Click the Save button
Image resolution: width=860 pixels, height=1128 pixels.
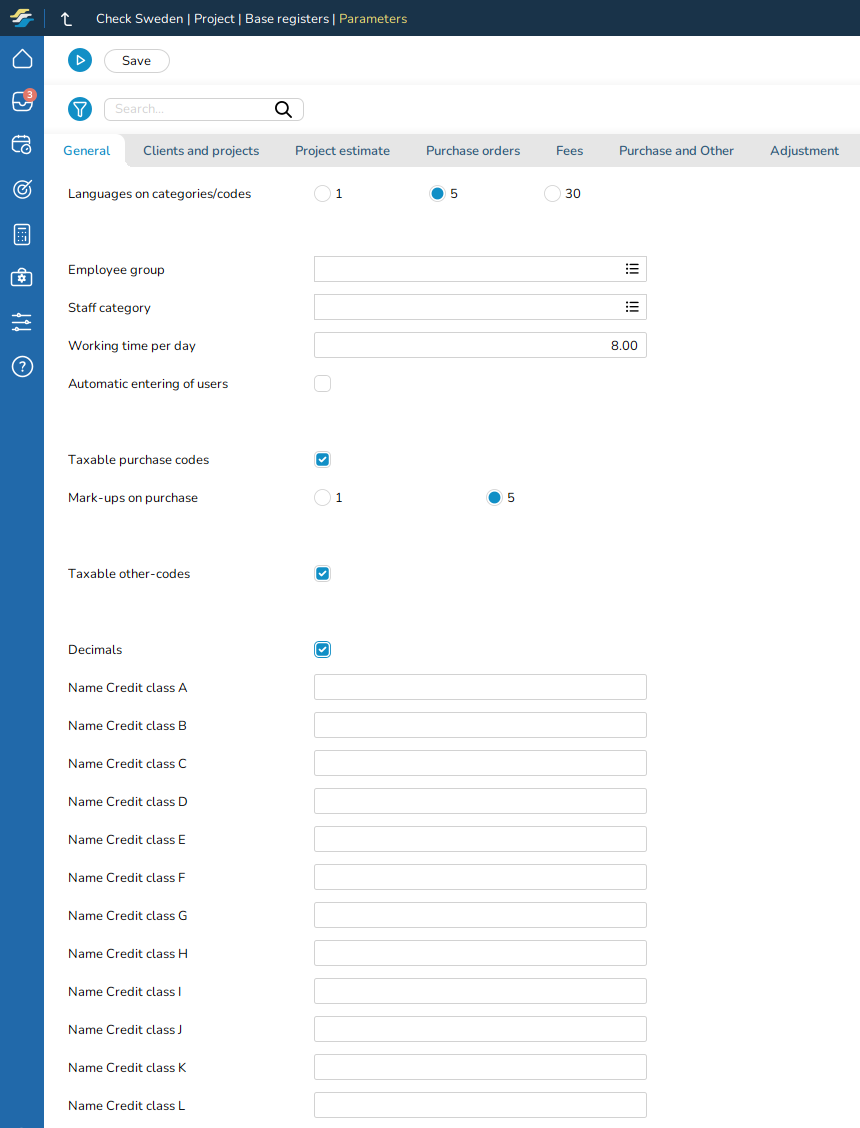pos(137,61)
